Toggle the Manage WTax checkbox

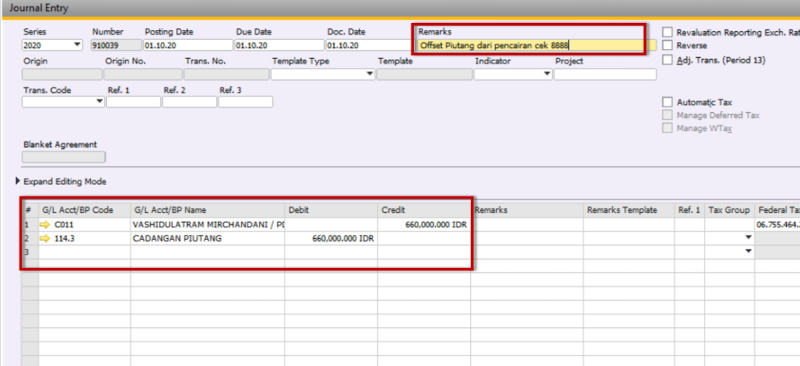click(x=667, y=128)
